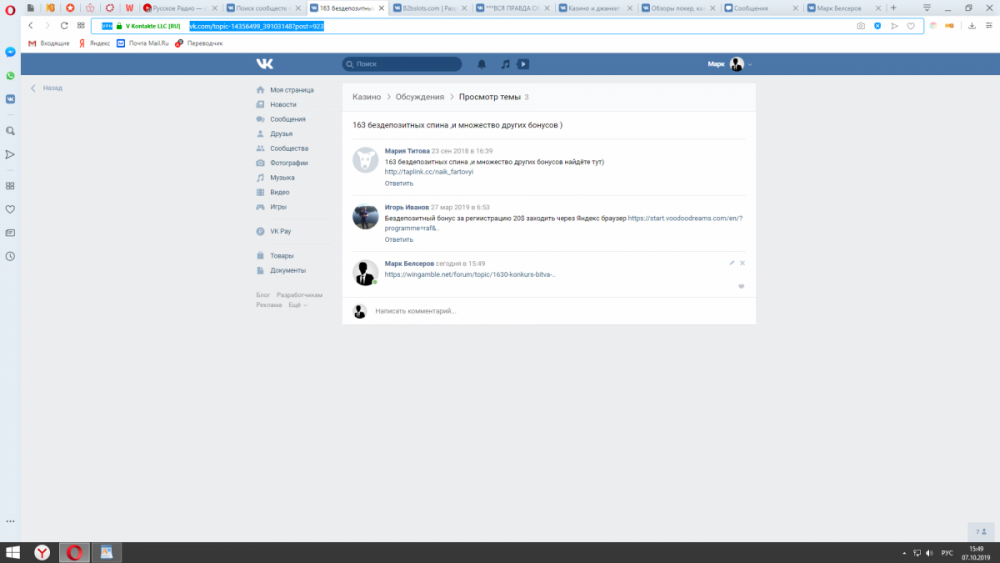
Task: Open Казино breadcrumb link
Action: [x=367, y=97]
